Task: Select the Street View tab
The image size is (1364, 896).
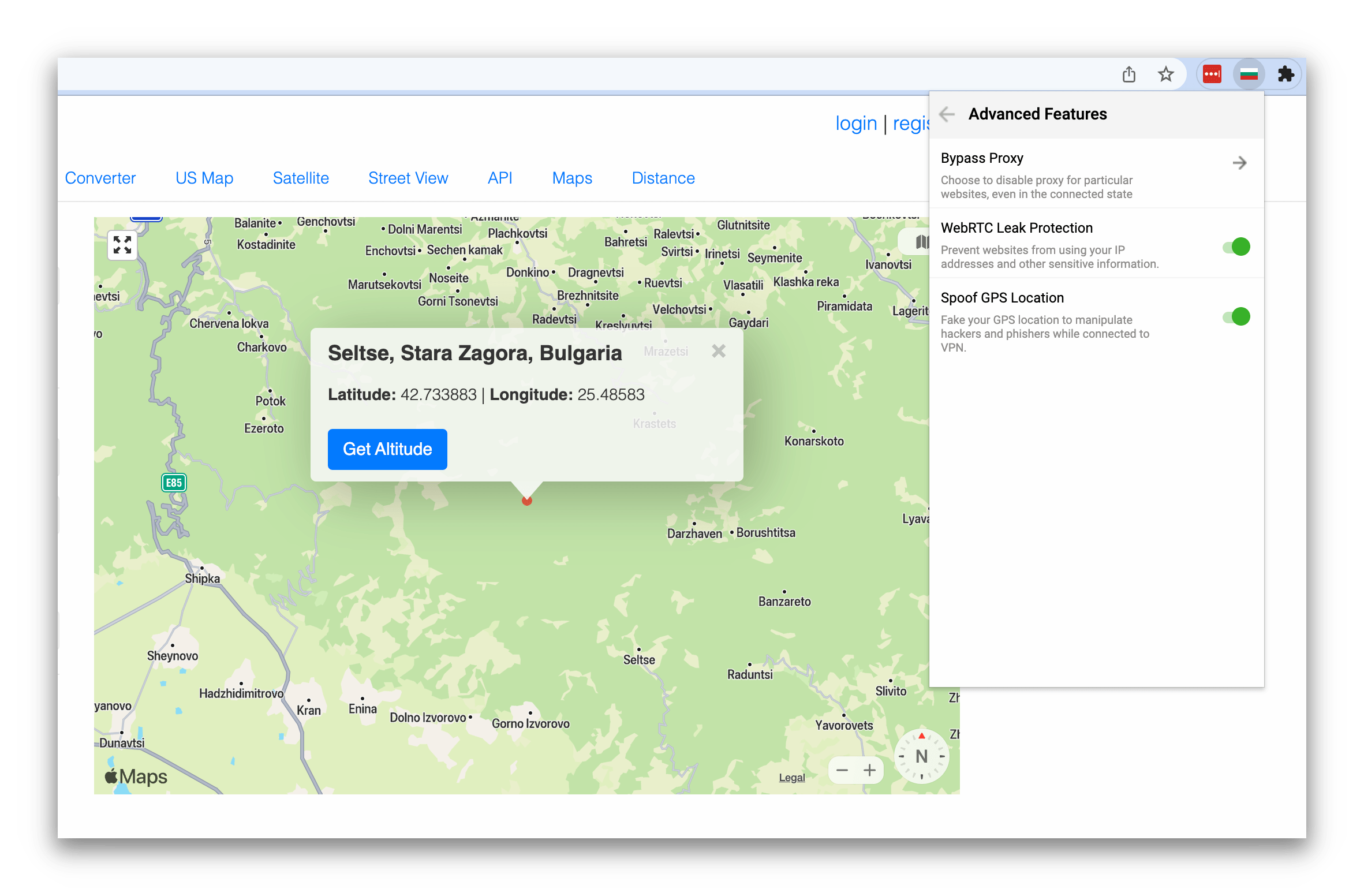Action: pos(407,178)
